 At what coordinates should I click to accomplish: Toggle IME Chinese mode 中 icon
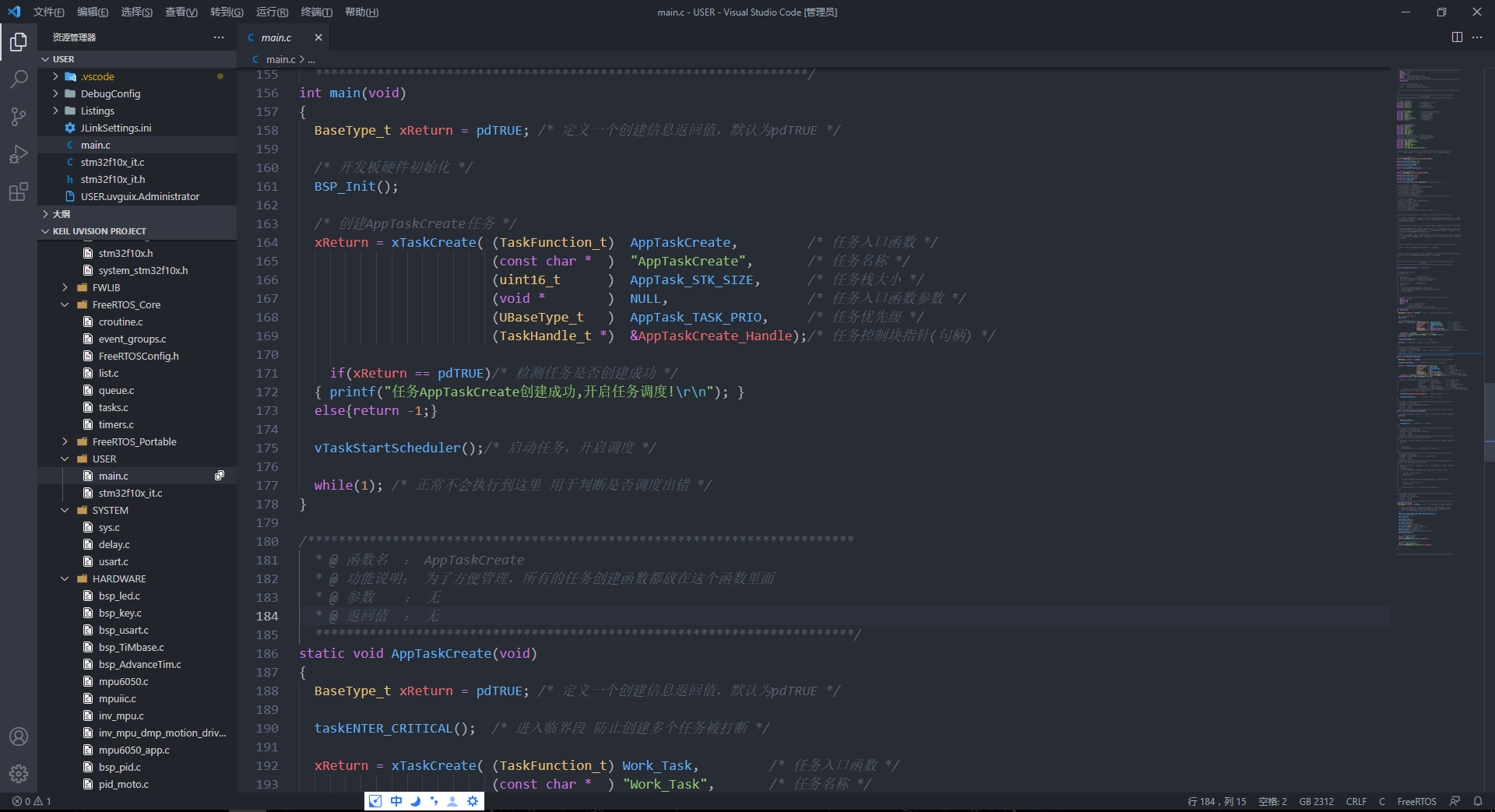coord(396,801)
